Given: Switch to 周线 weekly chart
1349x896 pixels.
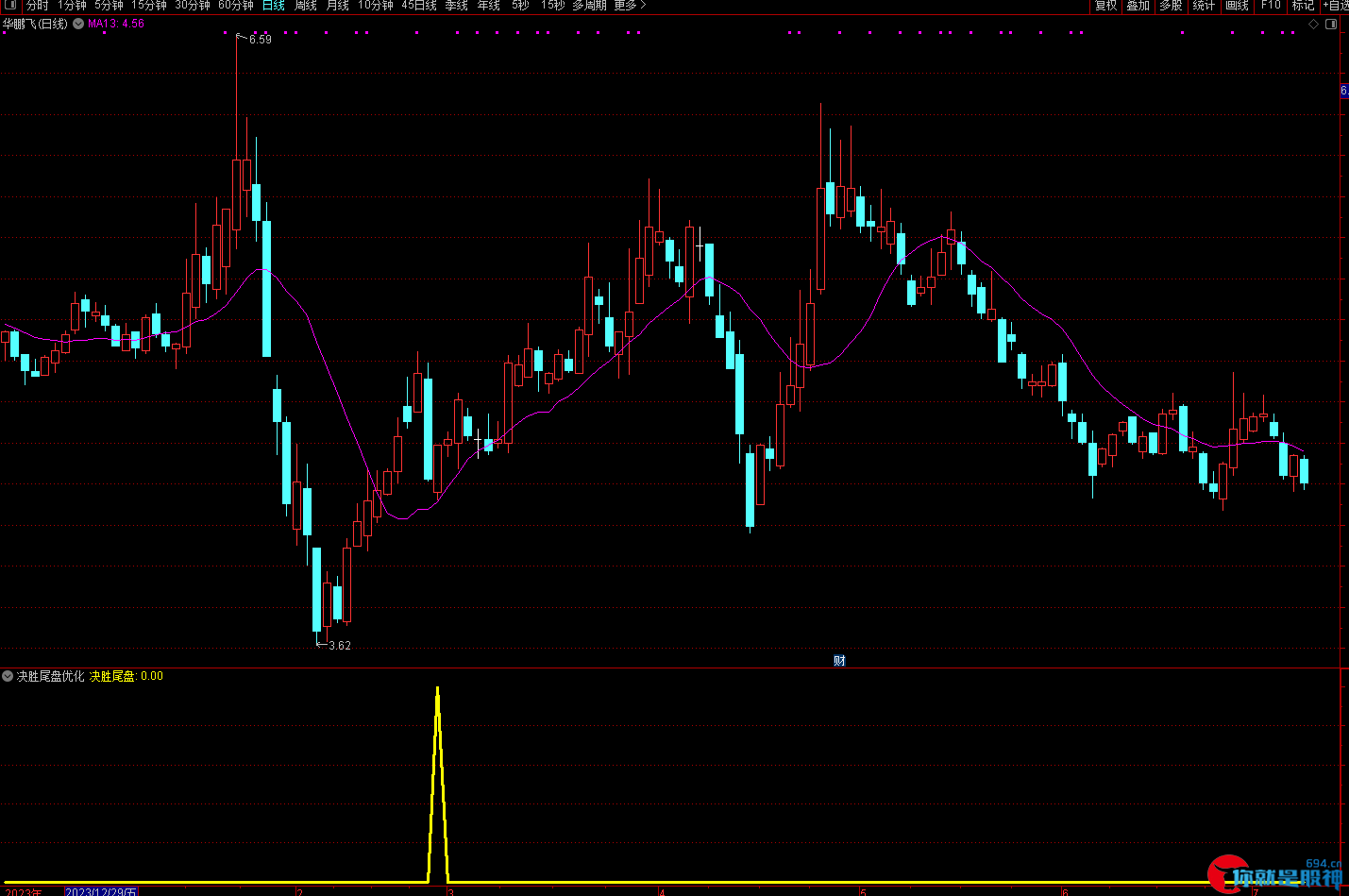Looking at the screenshot, I should tap(306, 5).
